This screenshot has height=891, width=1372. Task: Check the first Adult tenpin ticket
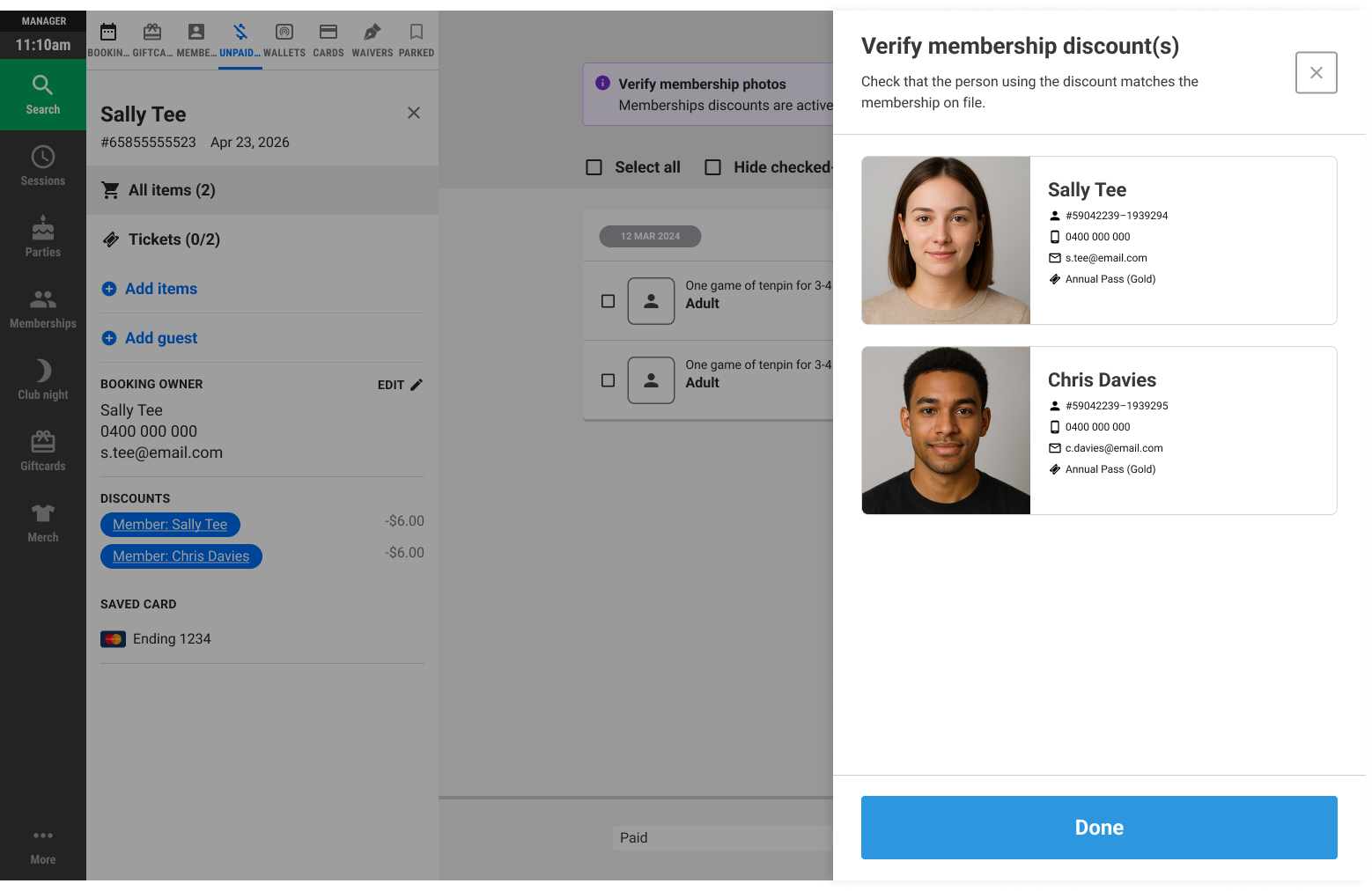pos(608,301)
